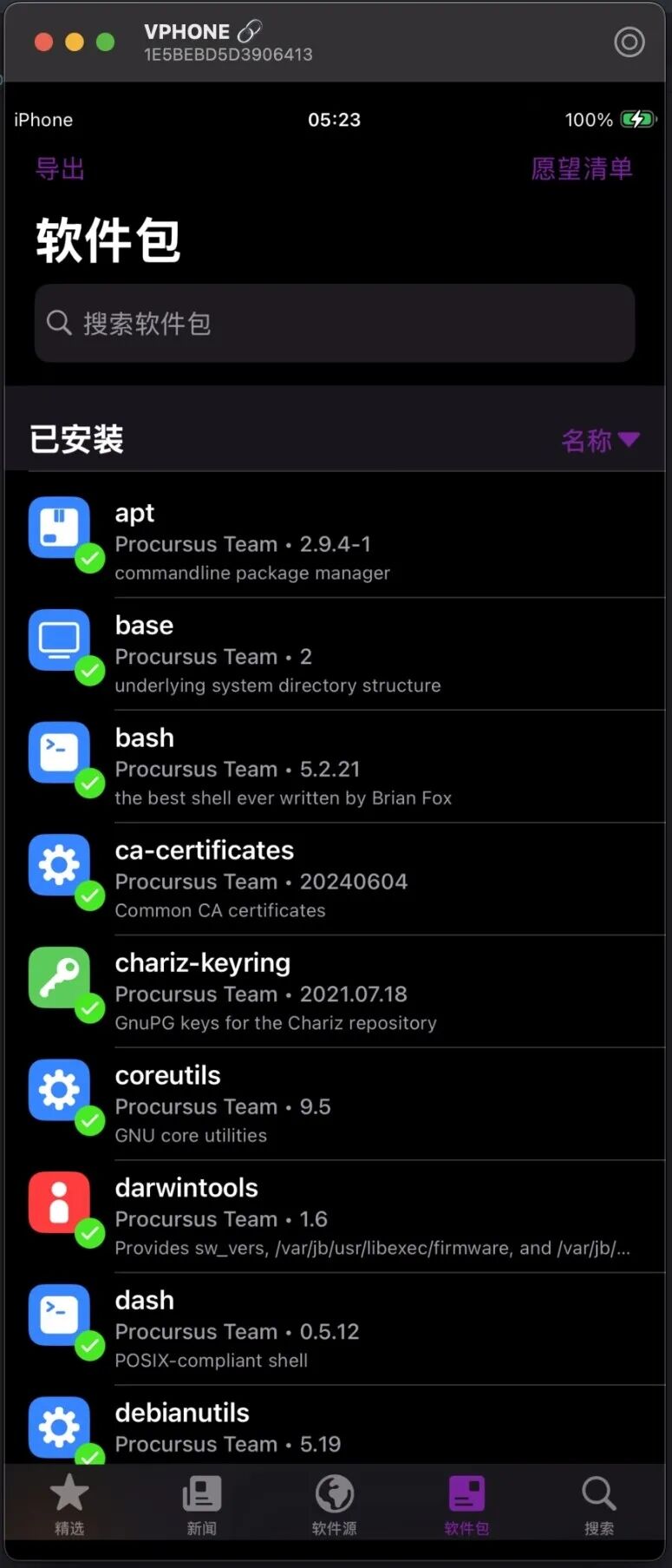Screen dimensions: 672x1568
Task: Switch to the 新闻 tab
Action: (x=202, y=1505)
